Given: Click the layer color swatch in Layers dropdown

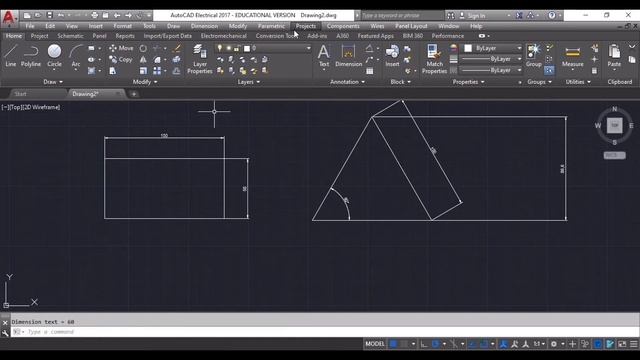Looking at the screenshot, I should click(247, 49).
